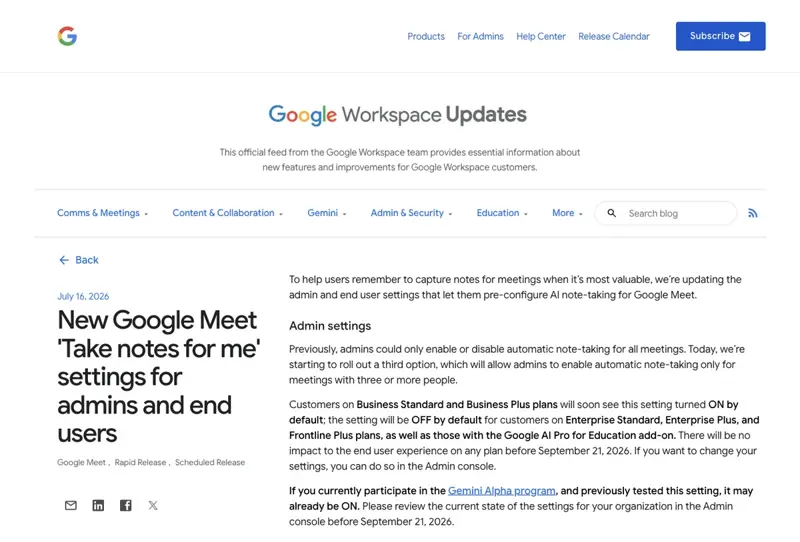Viewport: 800px width, 542px height.
Task: Click into the Search blog field
Action: click(x=665, y=213)
